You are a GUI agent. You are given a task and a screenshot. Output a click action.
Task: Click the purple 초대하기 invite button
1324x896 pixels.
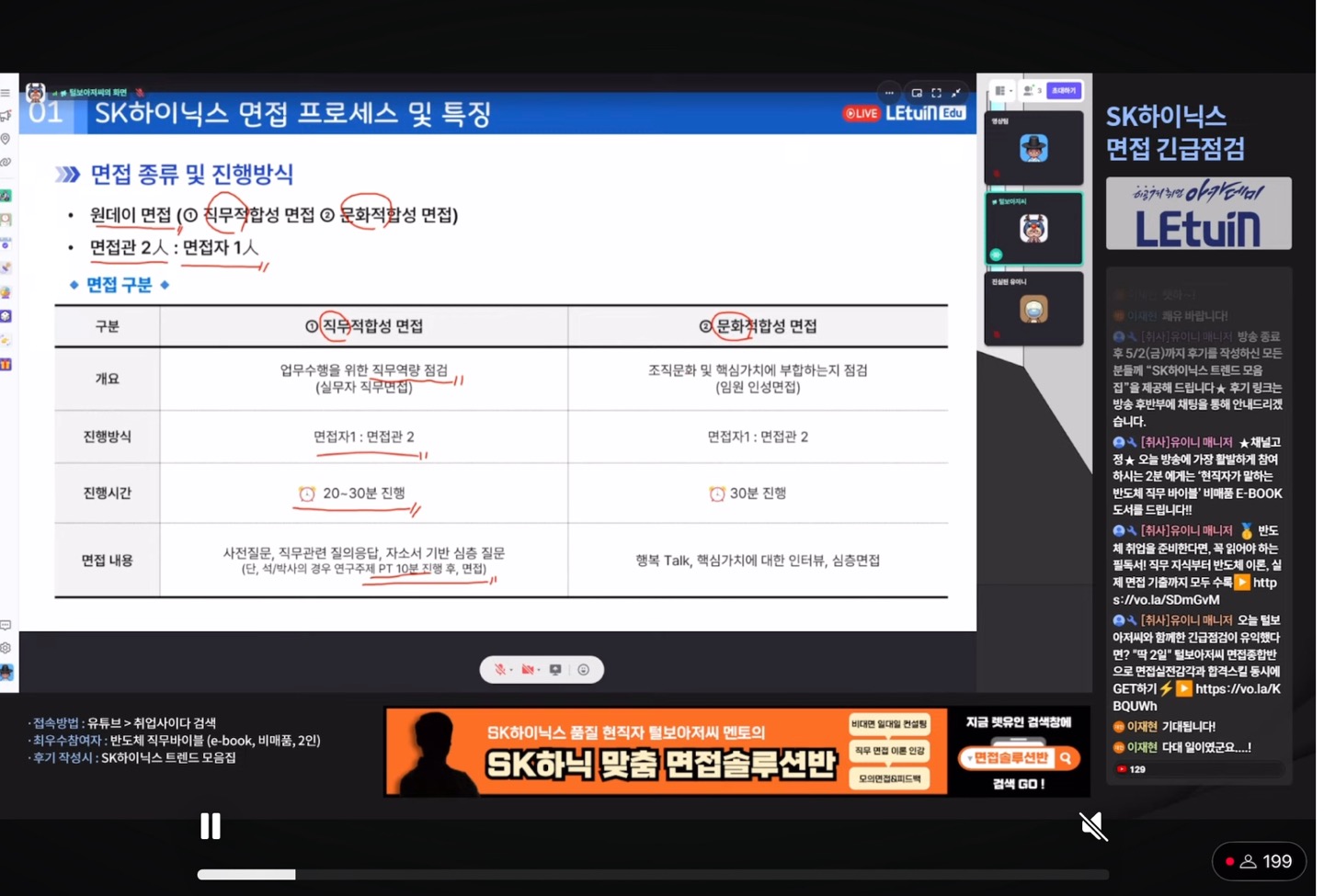pyautogui.click(x=1064, y=90)
